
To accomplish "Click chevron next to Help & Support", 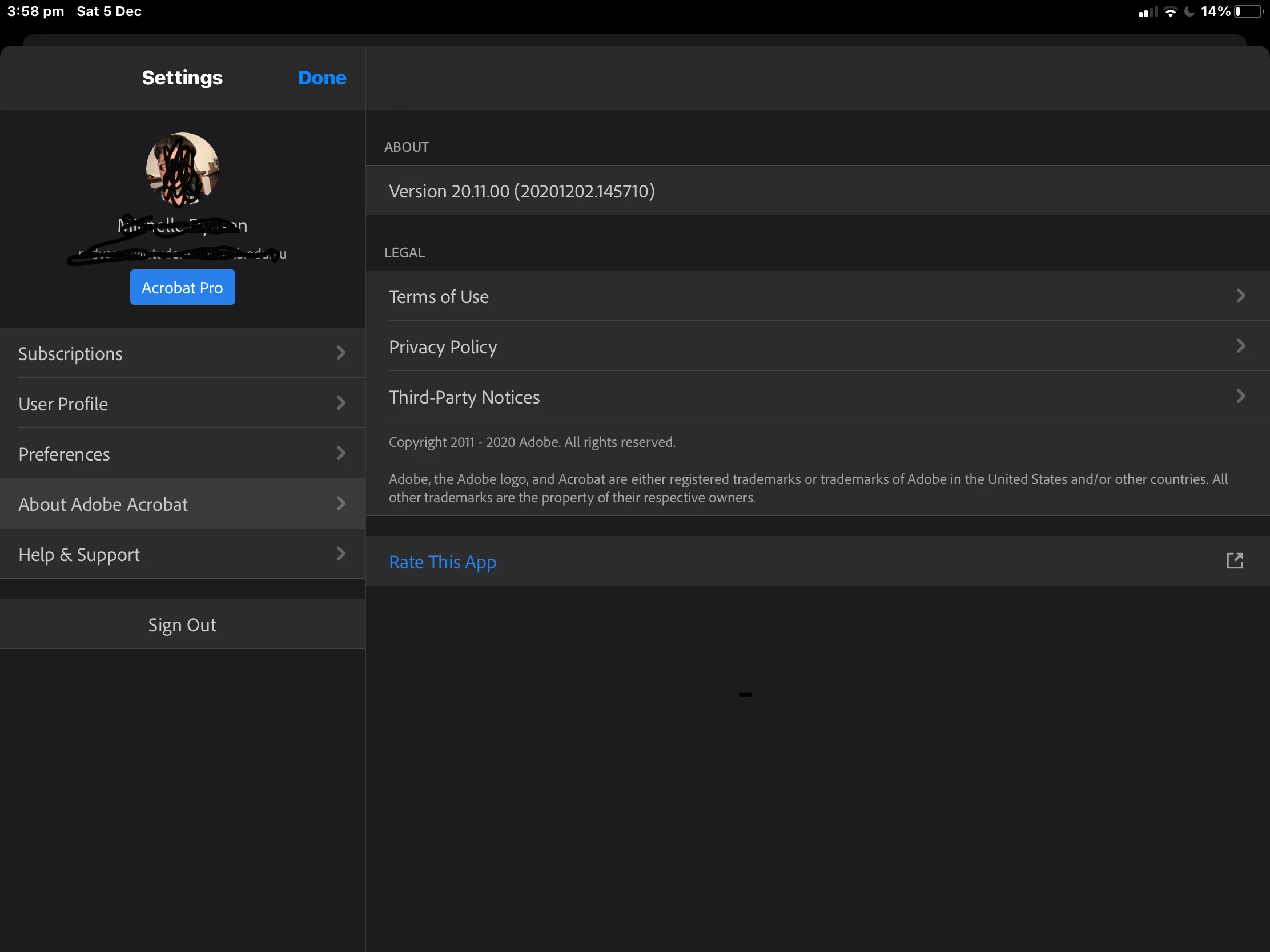I will click(x=341, y=554).
